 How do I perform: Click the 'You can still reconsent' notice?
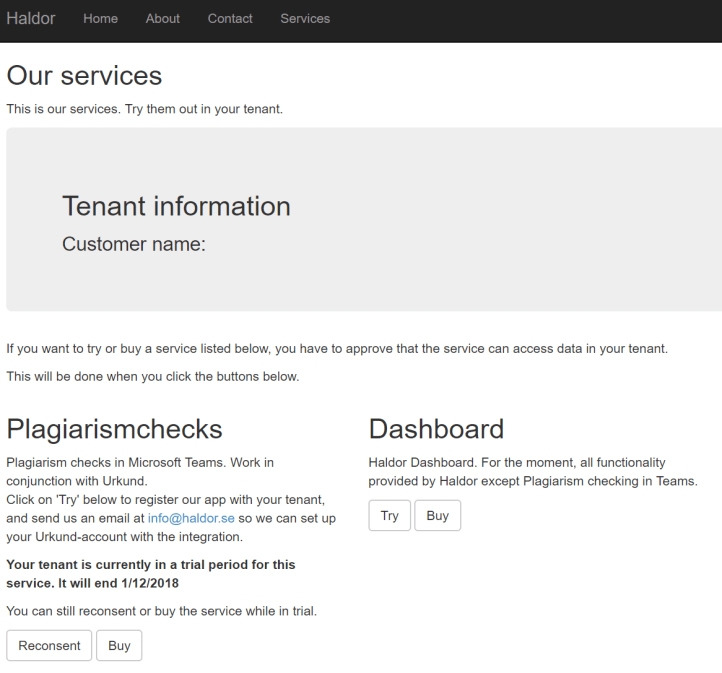click(161, 610)
